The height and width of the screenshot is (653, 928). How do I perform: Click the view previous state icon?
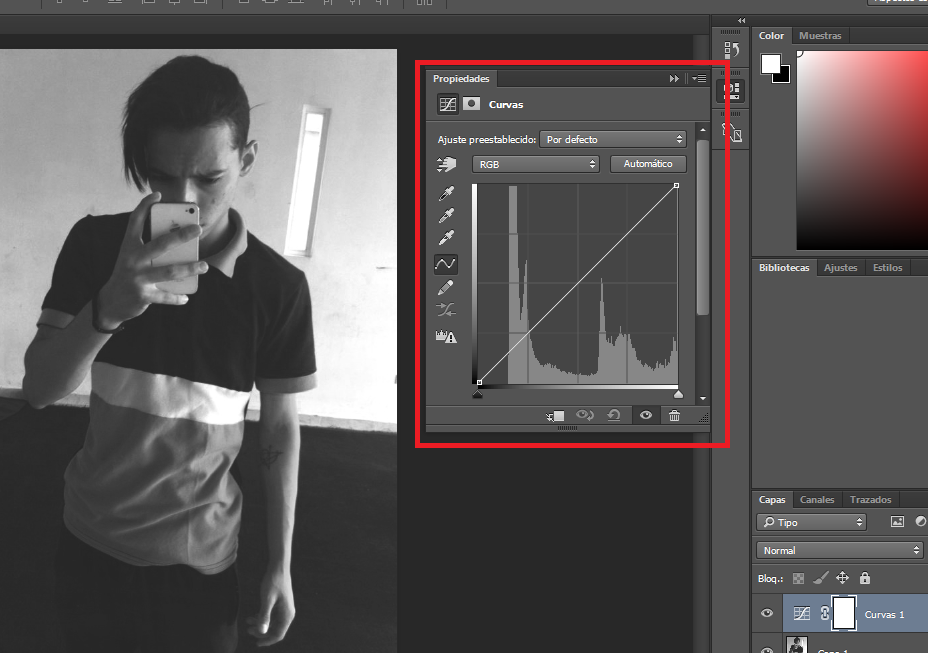coord(585,416)
